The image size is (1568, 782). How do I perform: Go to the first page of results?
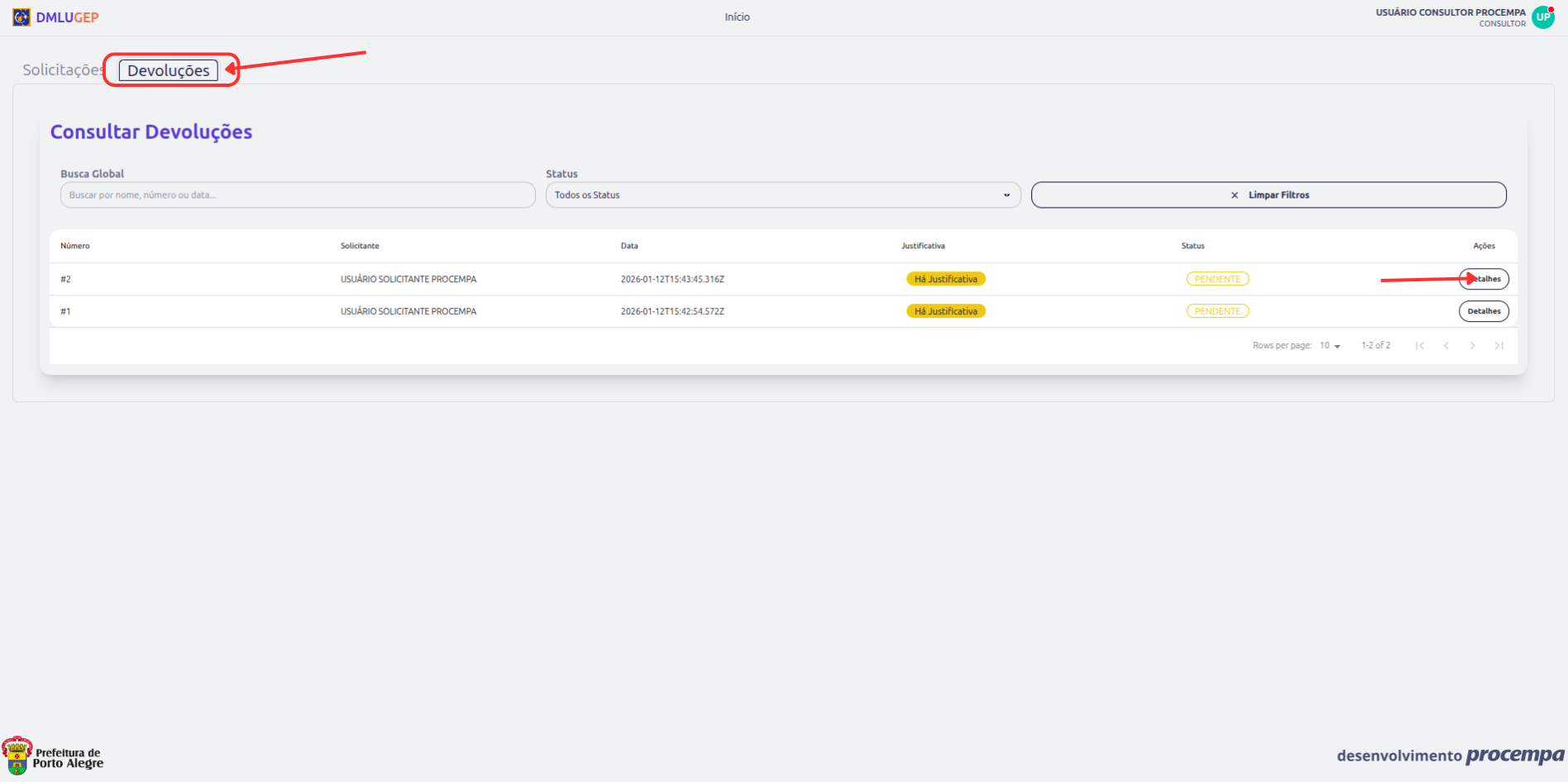[1419, 346]
